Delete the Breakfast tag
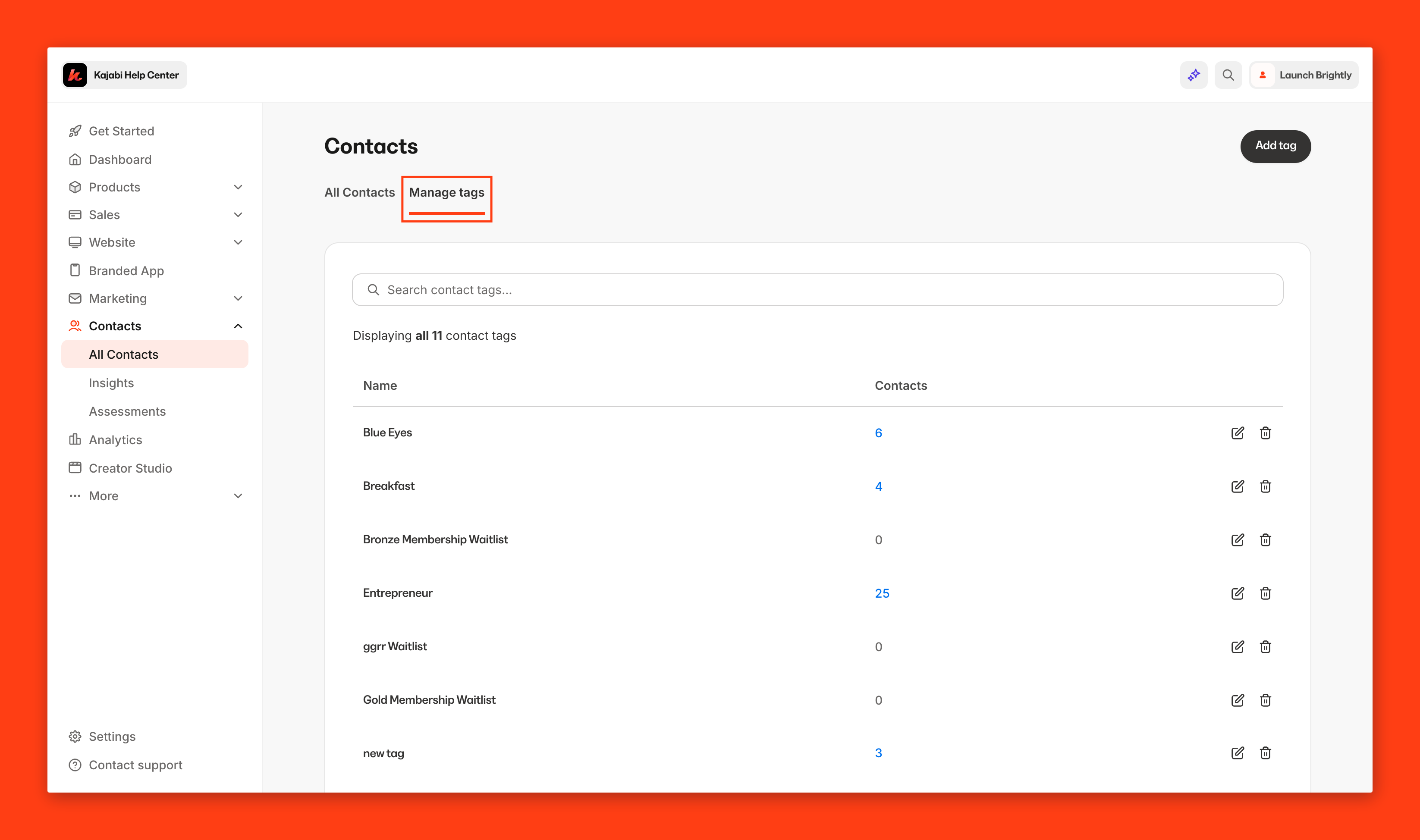Image resolution: width=1420 pixels, height=840 pixels. [x=1266, y=486]
